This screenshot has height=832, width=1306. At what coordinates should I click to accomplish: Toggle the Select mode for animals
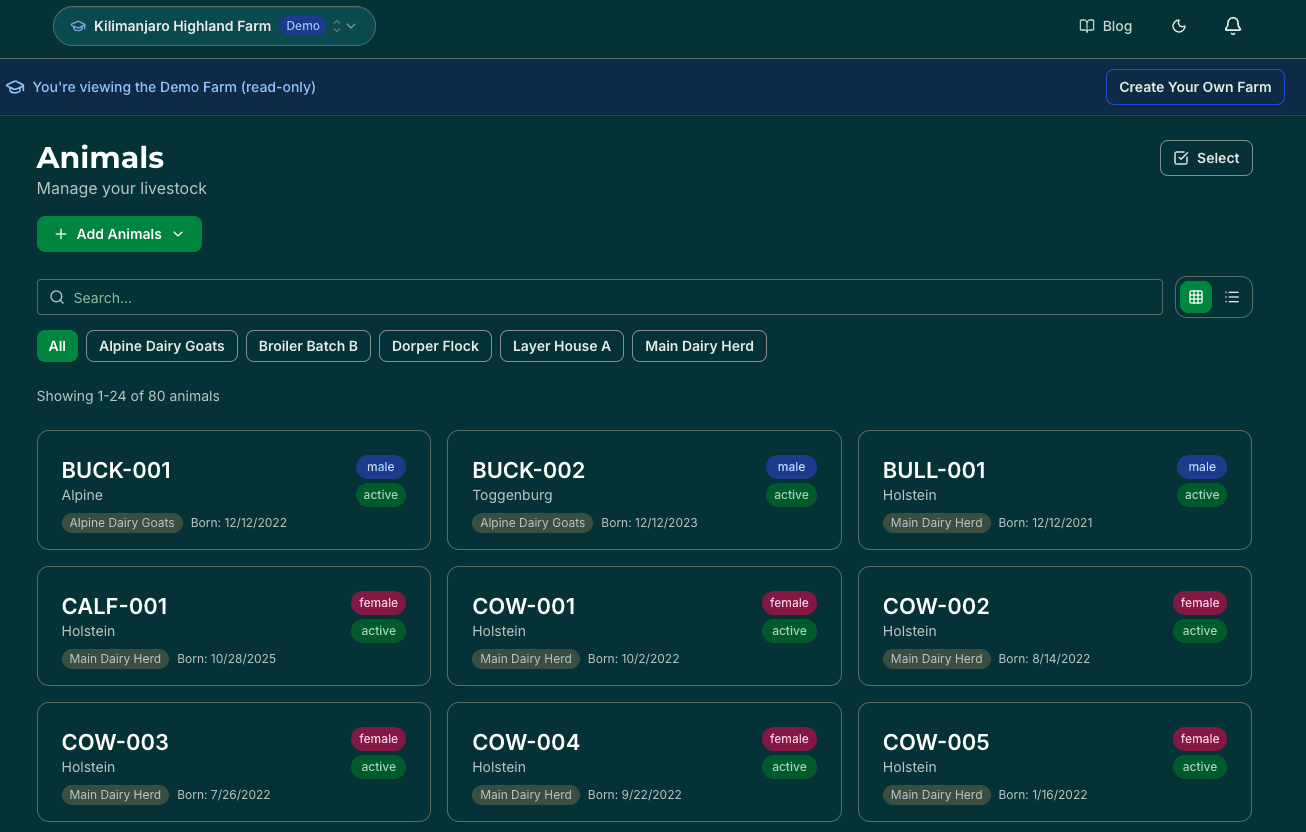[x=1206, y=158]
